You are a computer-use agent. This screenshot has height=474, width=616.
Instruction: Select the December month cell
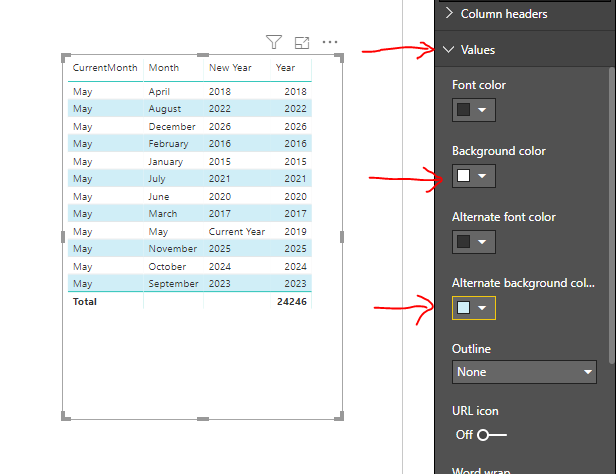(x=172, y=126)
